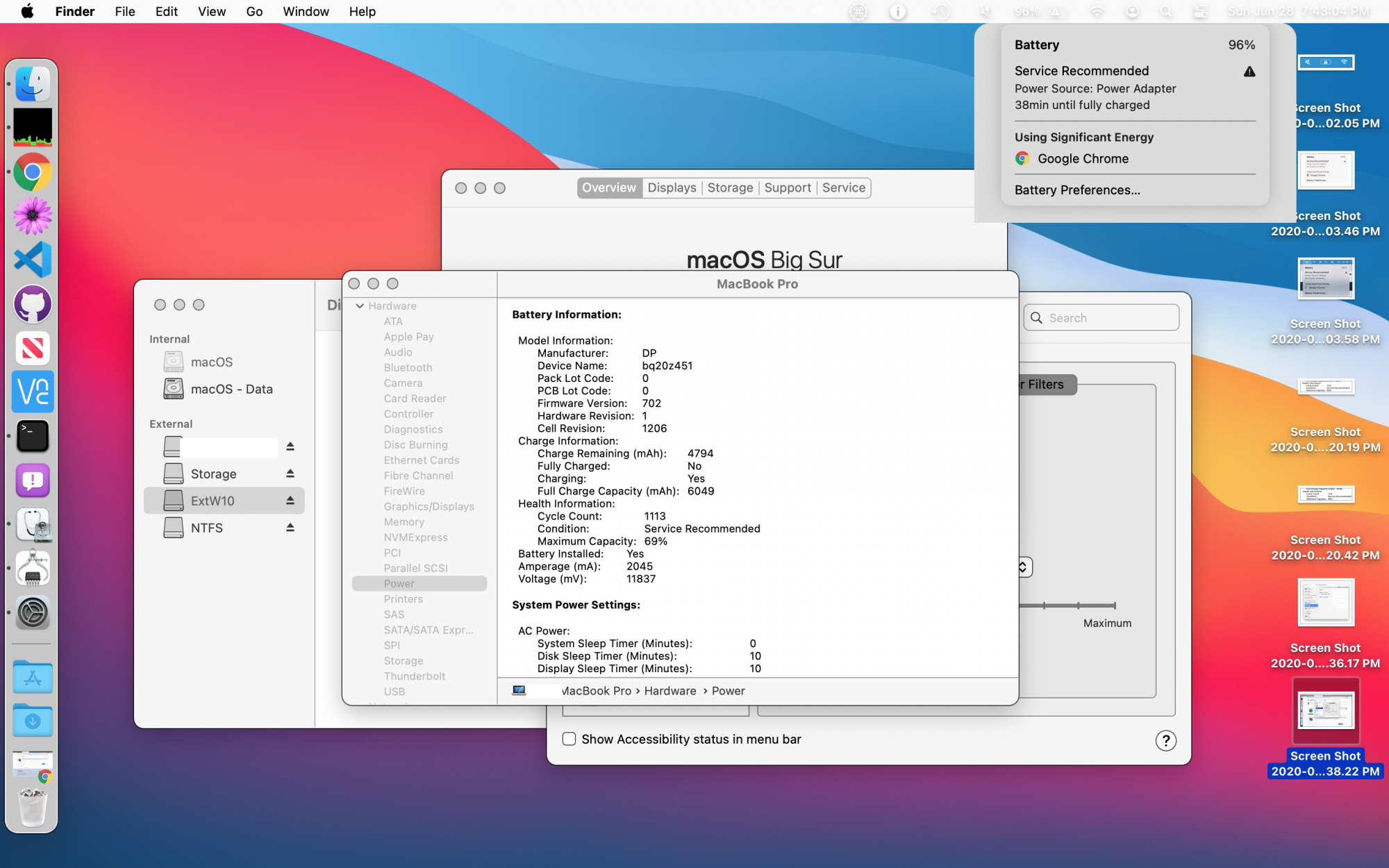Image resolution: width=1389 pixels, height=868 pixels.
Task: Click the Apple menu logo
Action: tap(27, 11)
